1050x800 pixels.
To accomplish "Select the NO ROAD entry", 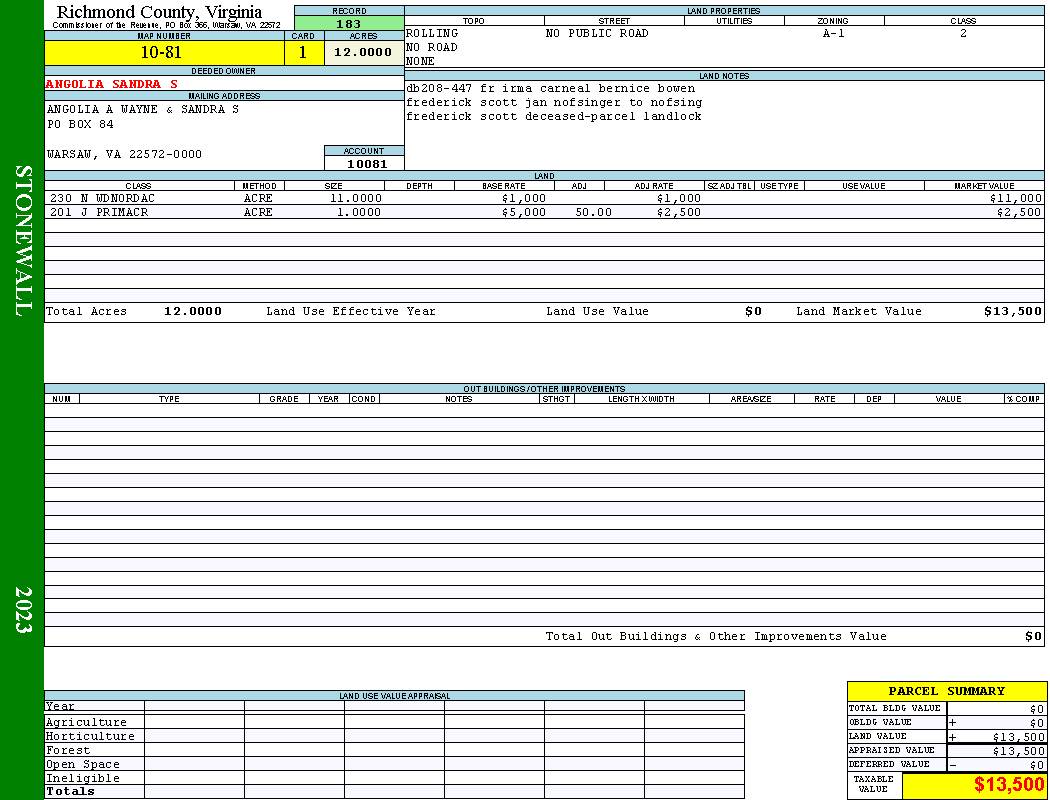I will click(x=431, y=48).
